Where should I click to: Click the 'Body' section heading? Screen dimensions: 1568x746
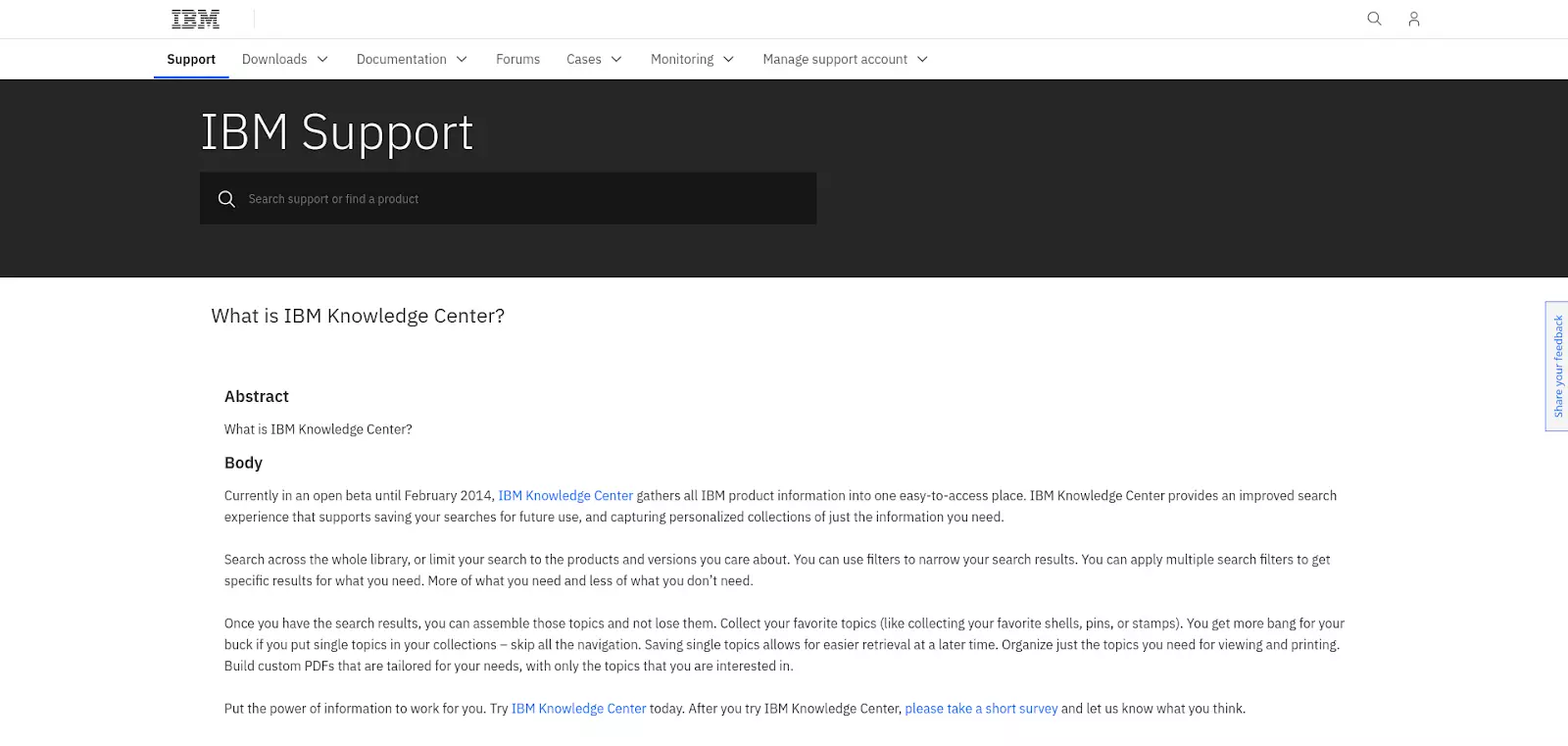click(243, 463)
